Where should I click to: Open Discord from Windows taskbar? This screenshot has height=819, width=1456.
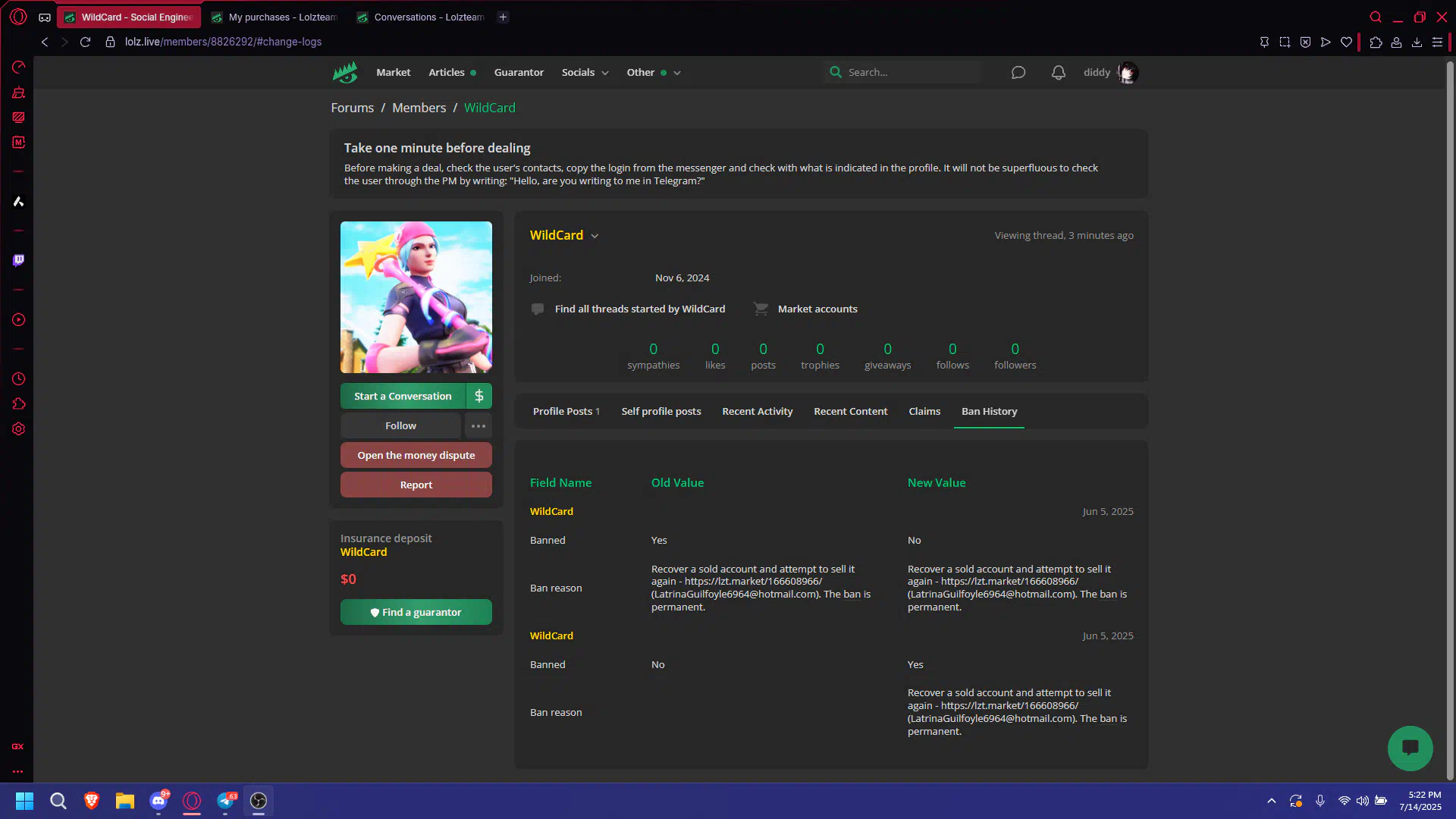(x=158, y=801)
